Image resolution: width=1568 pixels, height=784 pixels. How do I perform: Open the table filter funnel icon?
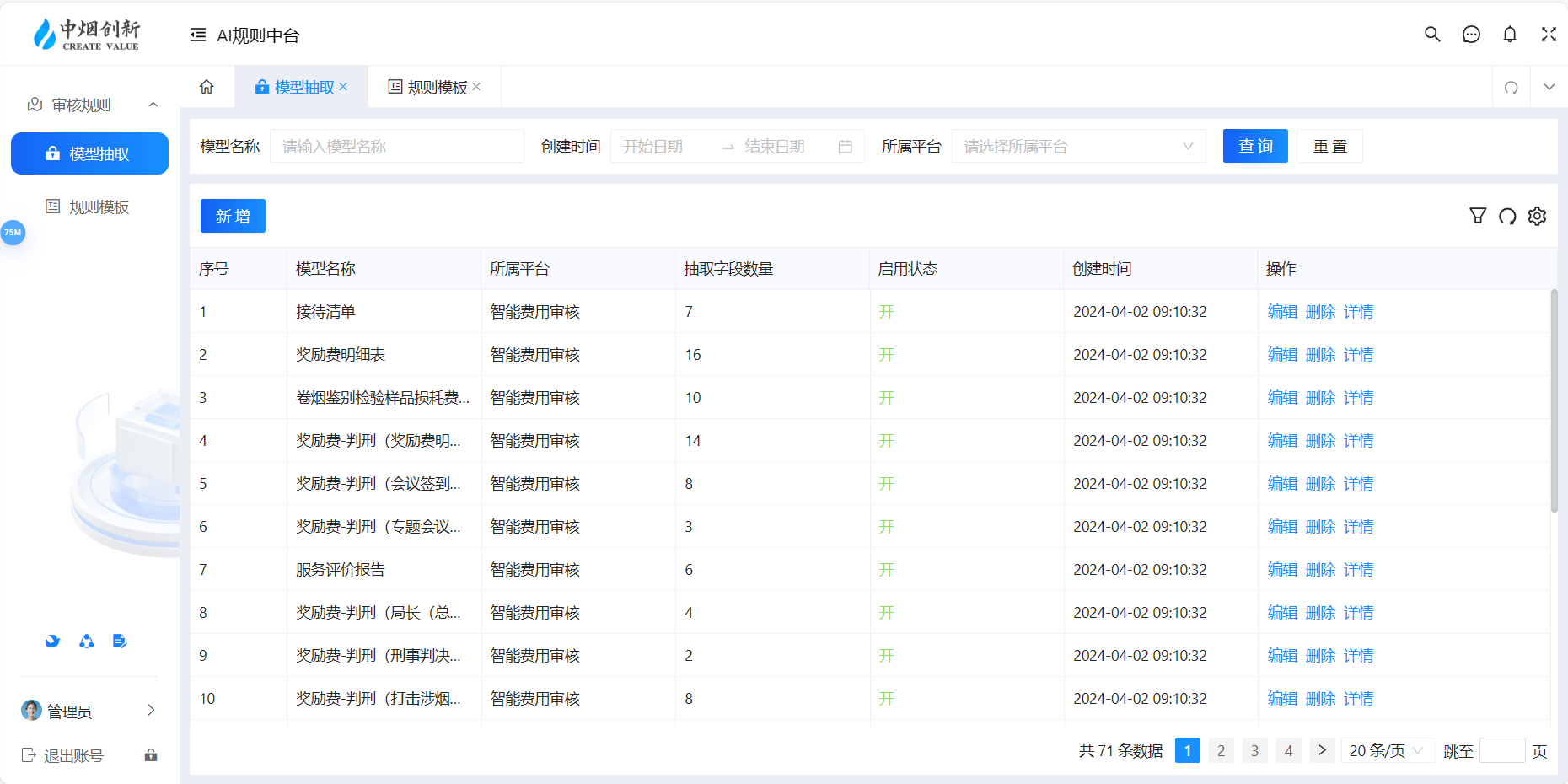[1478, 216]
